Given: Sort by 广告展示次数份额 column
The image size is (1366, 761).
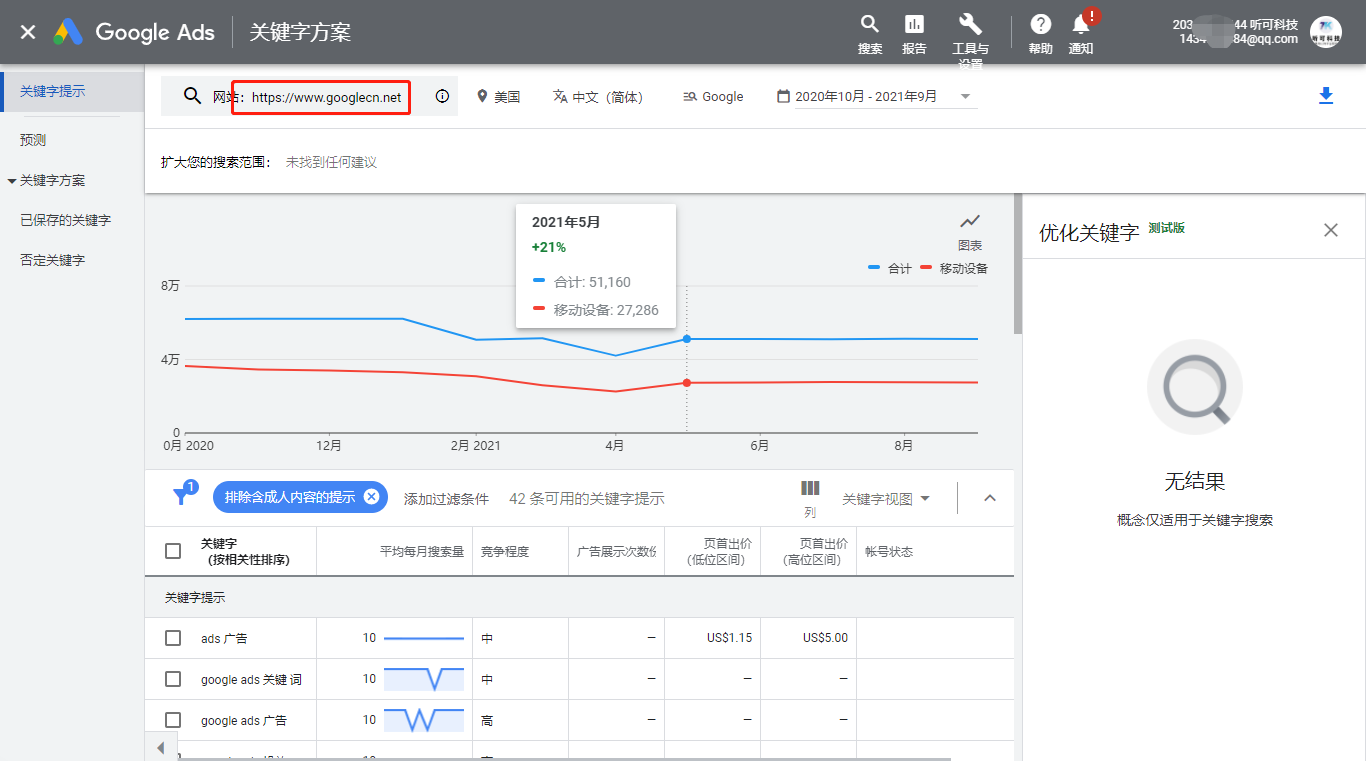Looking at the screenshot, I should coord(616,551).
